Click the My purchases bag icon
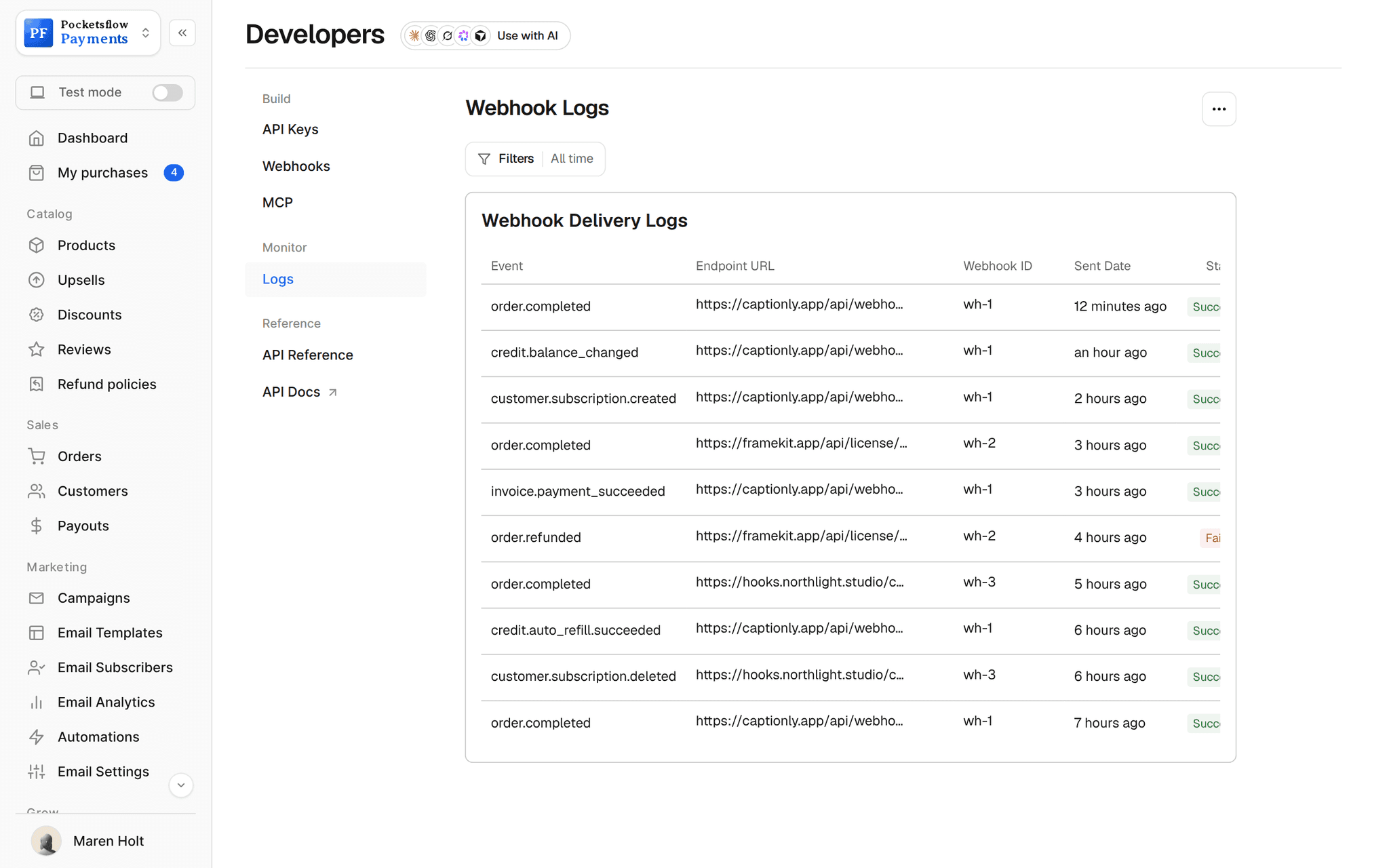The height and width of the screenshot is (868, 1389). (x=37, y=173)
